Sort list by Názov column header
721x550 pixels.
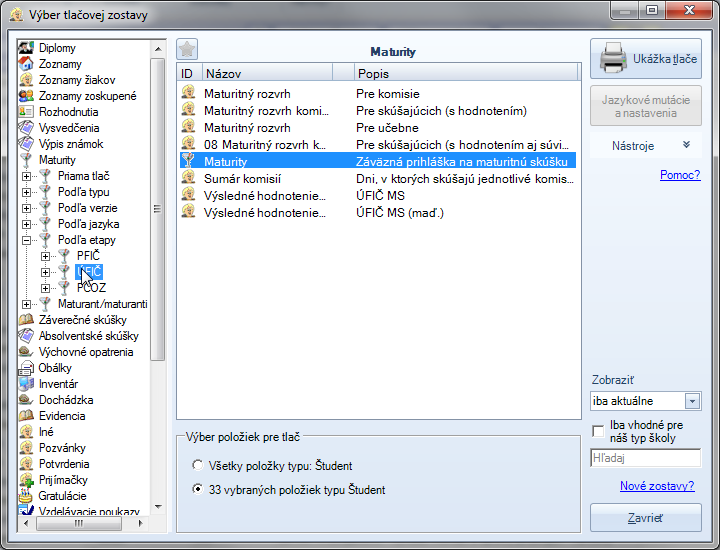click(x=268, y=73)
